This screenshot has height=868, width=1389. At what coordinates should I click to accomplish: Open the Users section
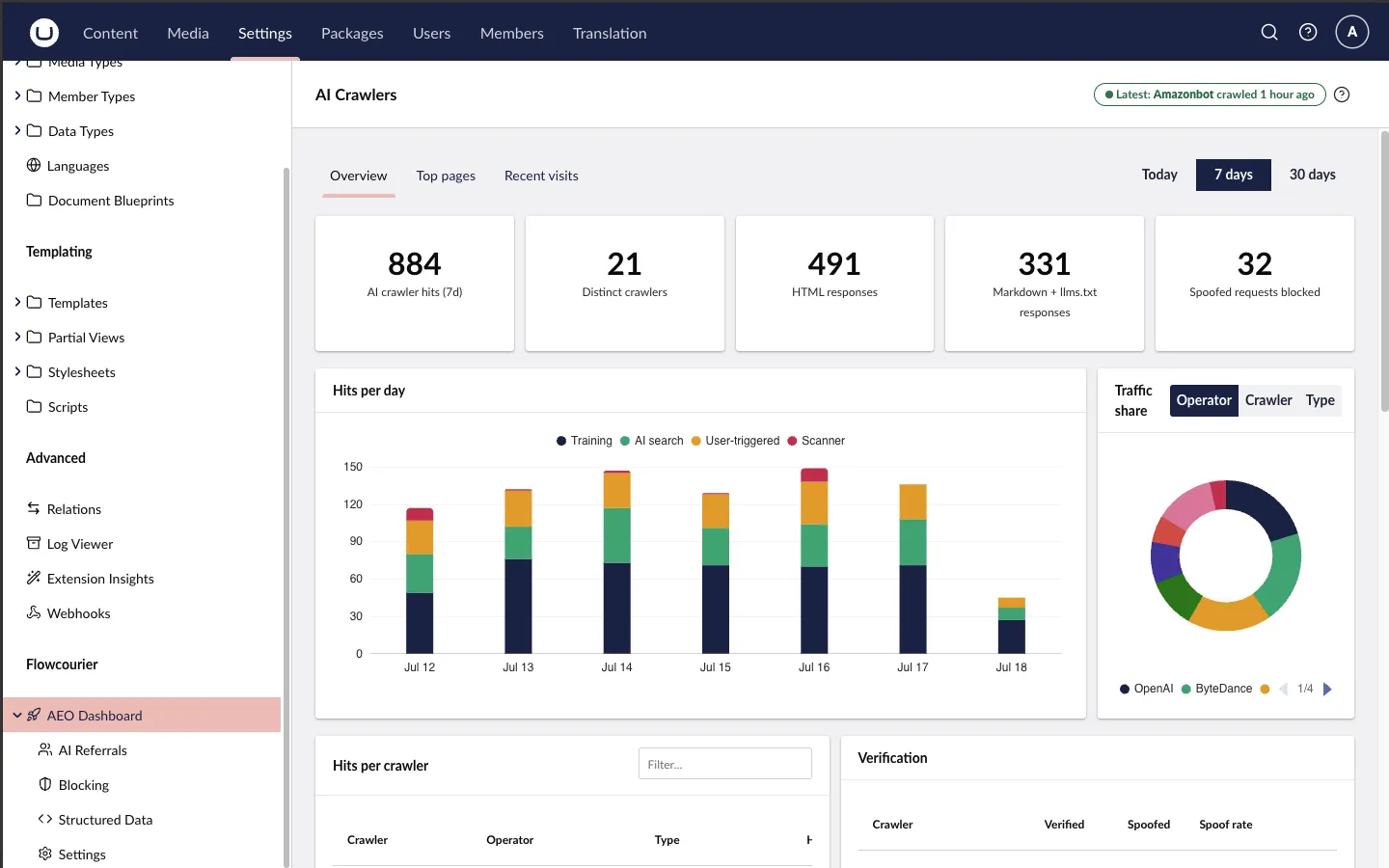pyautogui.click(x=431, y=33)
